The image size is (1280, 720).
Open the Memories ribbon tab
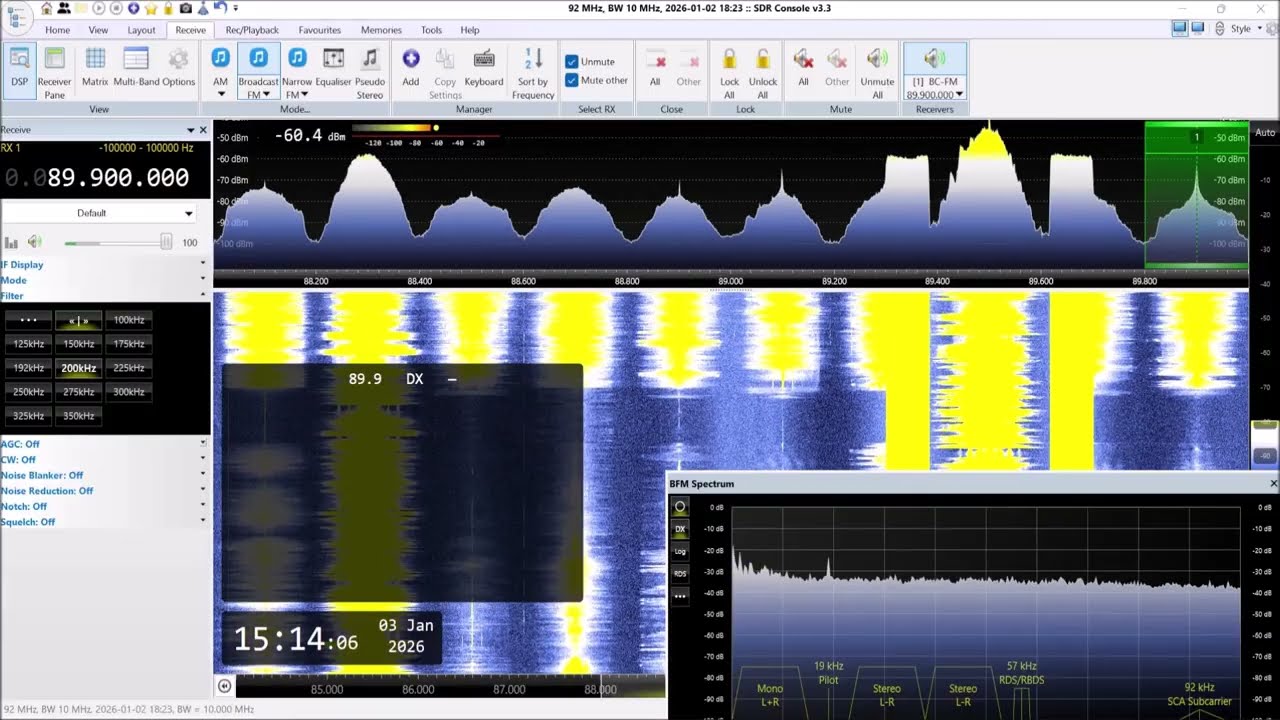(381, 30)
